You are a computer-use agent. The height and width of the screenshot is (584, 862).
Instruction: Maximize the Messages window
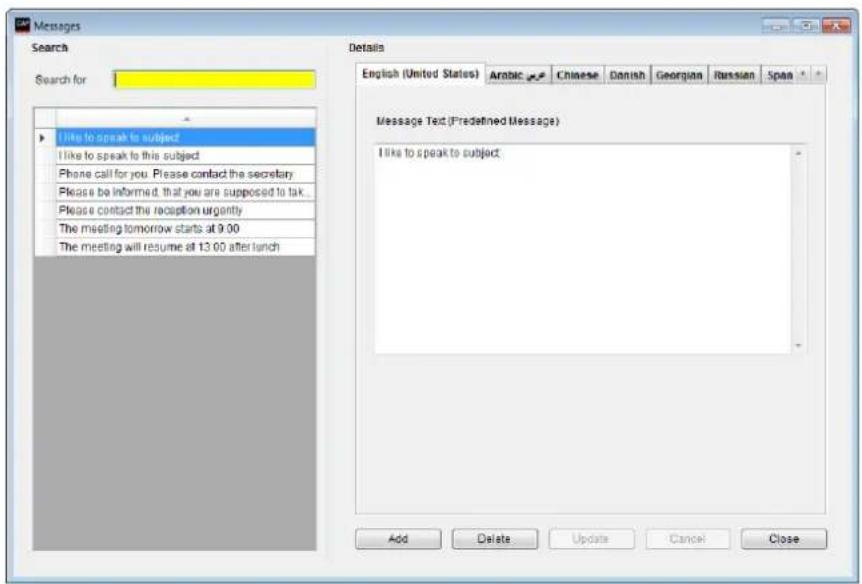pyautogui.click(x=806, y=26)
